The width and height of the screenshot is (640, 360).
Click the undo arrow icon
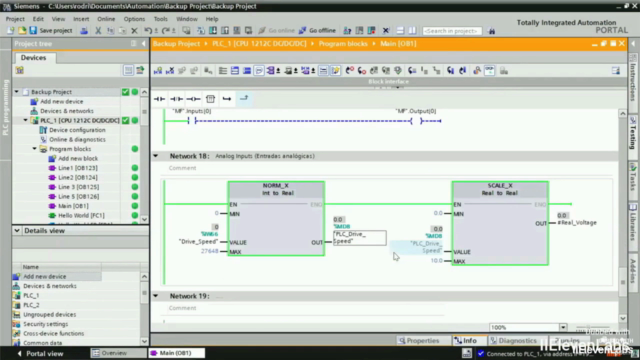[x=148, y=31]
